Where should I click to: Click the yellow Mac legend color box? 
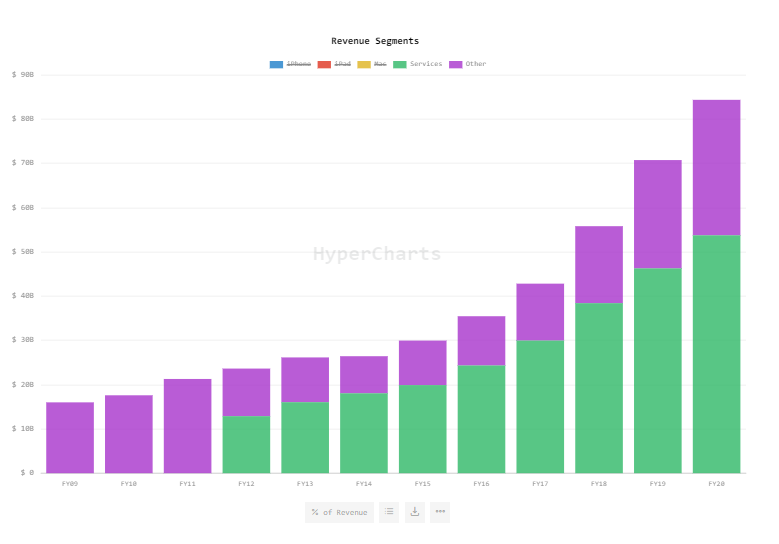(364, 64)
